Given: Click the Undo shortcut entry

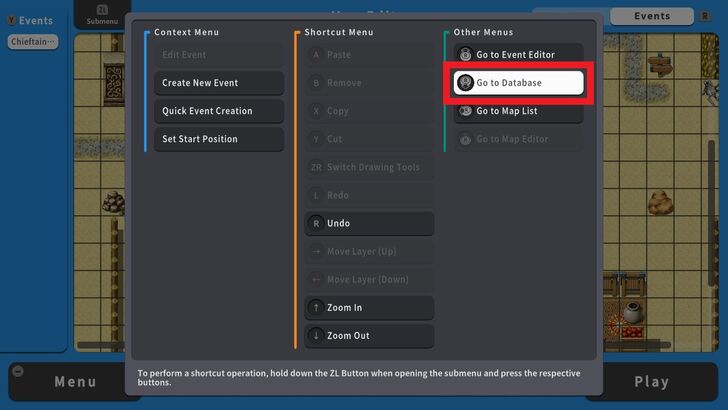Looking at the screenshot, I should coord(370,223).
